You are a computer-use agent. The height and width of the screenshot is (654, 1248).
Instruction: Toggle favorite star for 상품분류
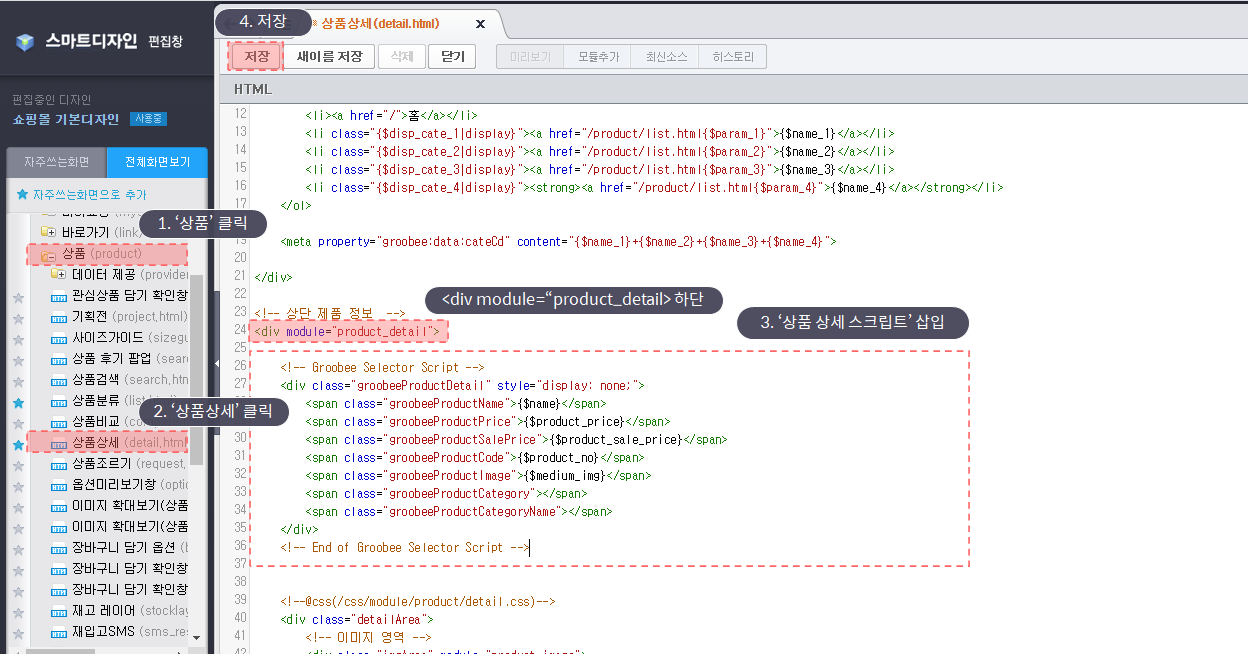pyautogui.click(x=18, y=402)
